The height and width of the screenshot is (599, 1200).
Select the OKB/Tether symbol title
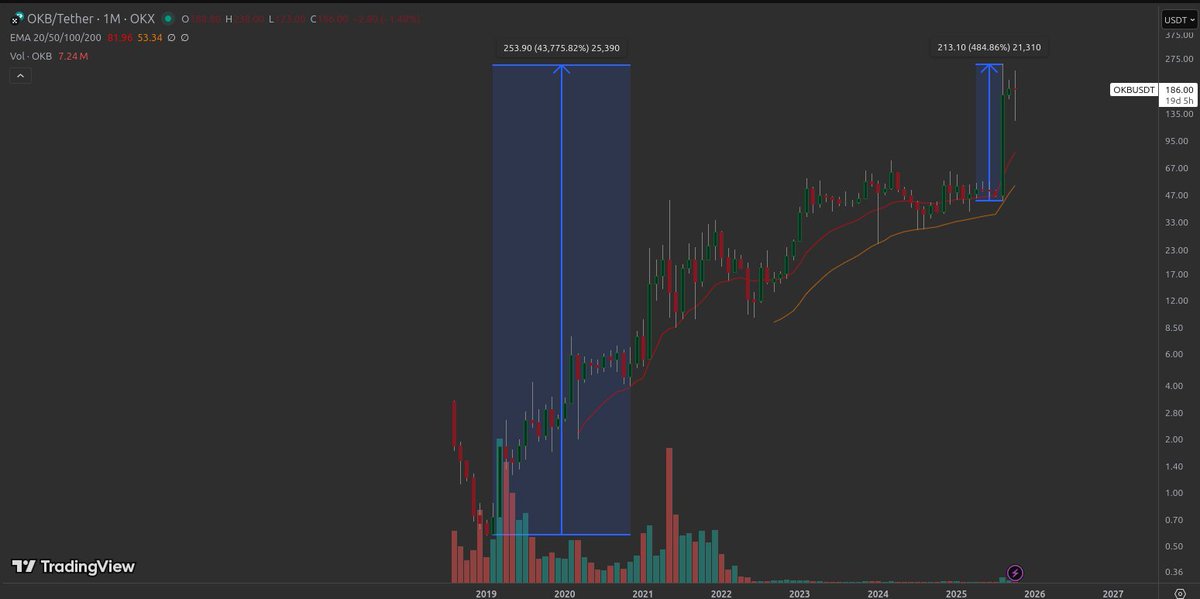[58, 18]
